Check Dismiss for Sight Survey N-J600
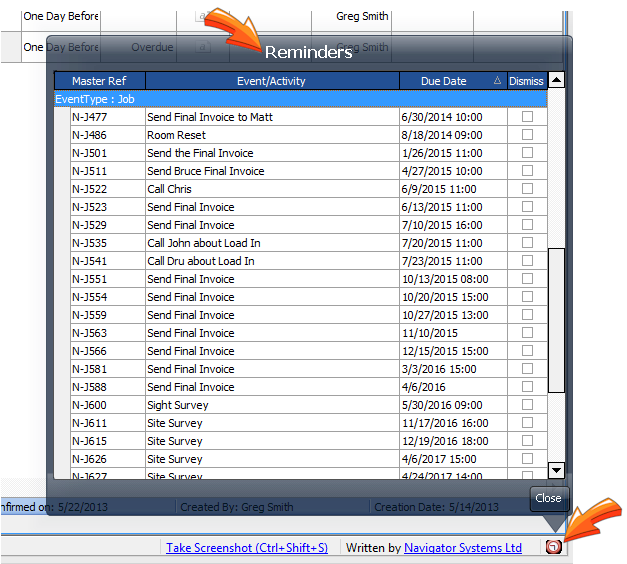 pos(527,405)
